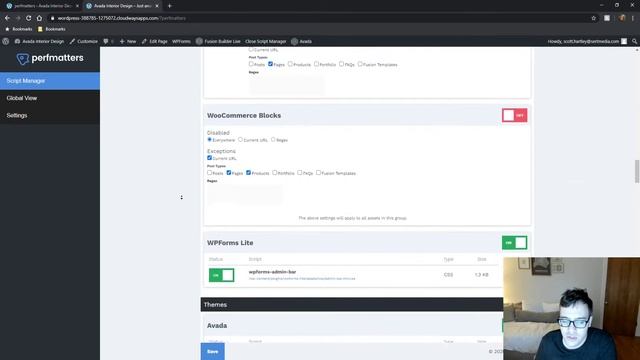Toggle the WPForms Lite group switch
The width and height of the screenshot is (640, 360).
[x=514, y=243]
